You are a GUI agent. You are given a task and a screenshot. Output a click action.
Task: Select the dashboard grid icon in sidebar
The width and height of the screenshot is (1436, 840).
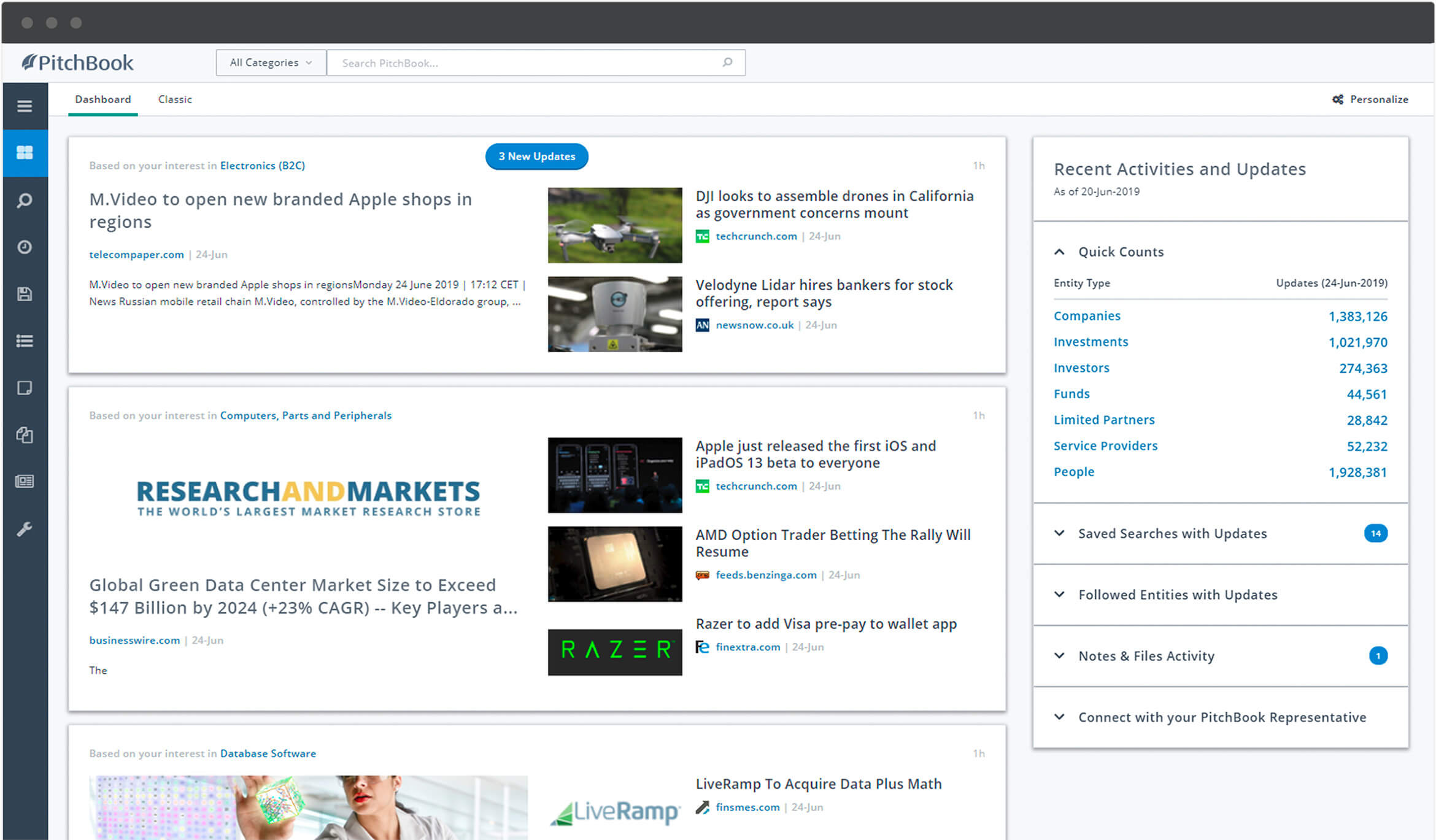pyautogui.click(x=25, y=153)
